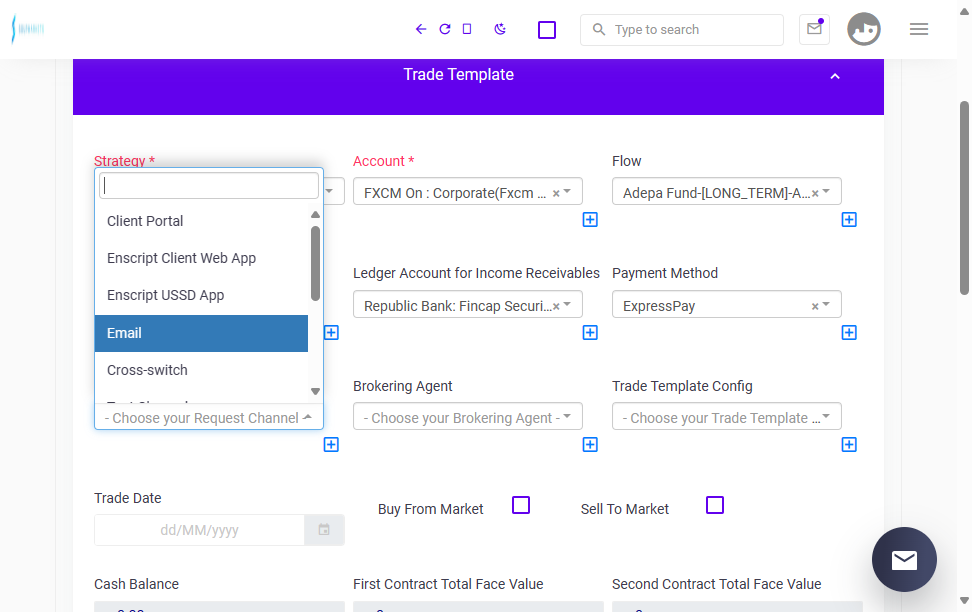Open the Flow dropdown
The width and height of the screenshot is (972, 612).
pos(727,192)
